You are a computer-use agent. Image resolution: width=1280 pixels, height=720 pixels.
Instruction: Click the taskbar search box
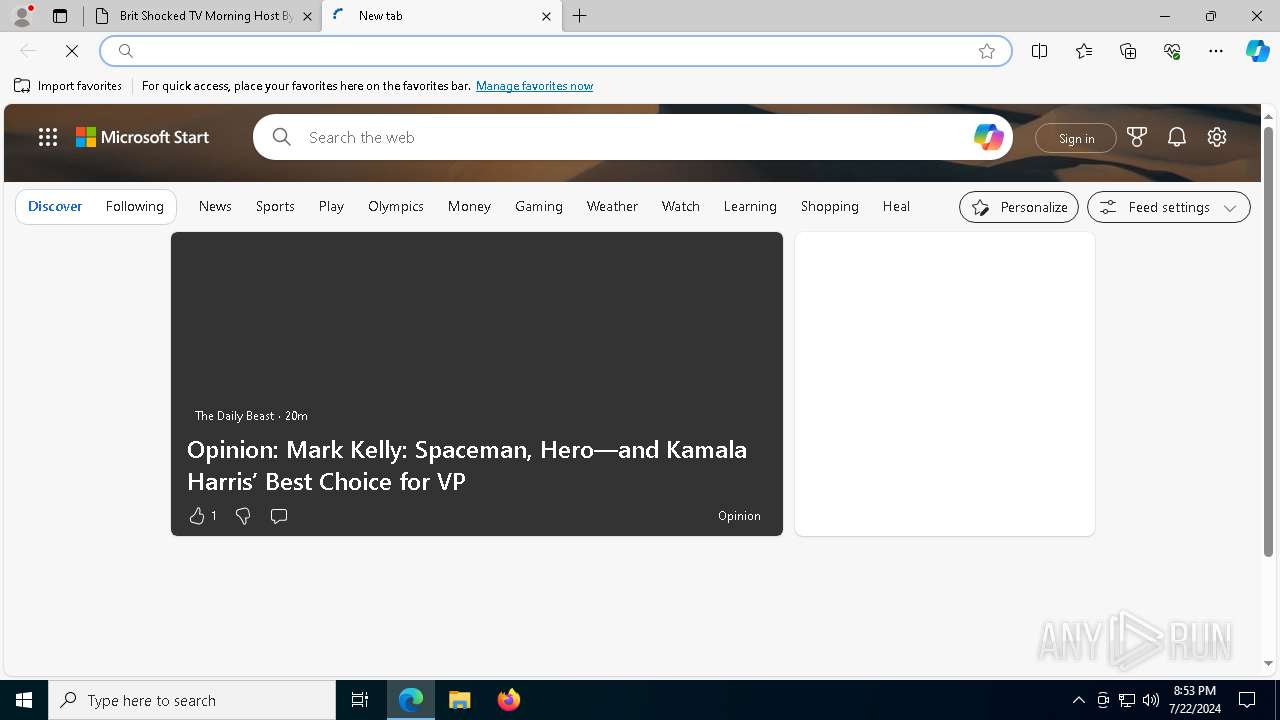pos(192,700)
